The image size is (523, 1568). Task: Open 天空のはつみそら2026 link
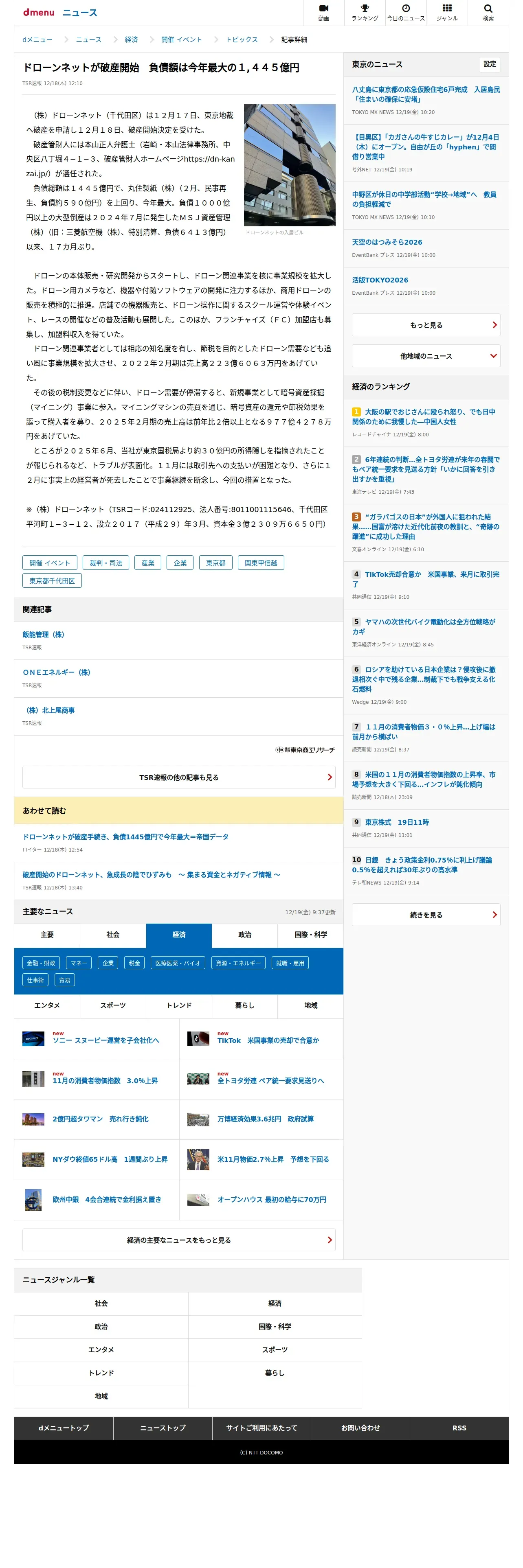coord(387,242)
